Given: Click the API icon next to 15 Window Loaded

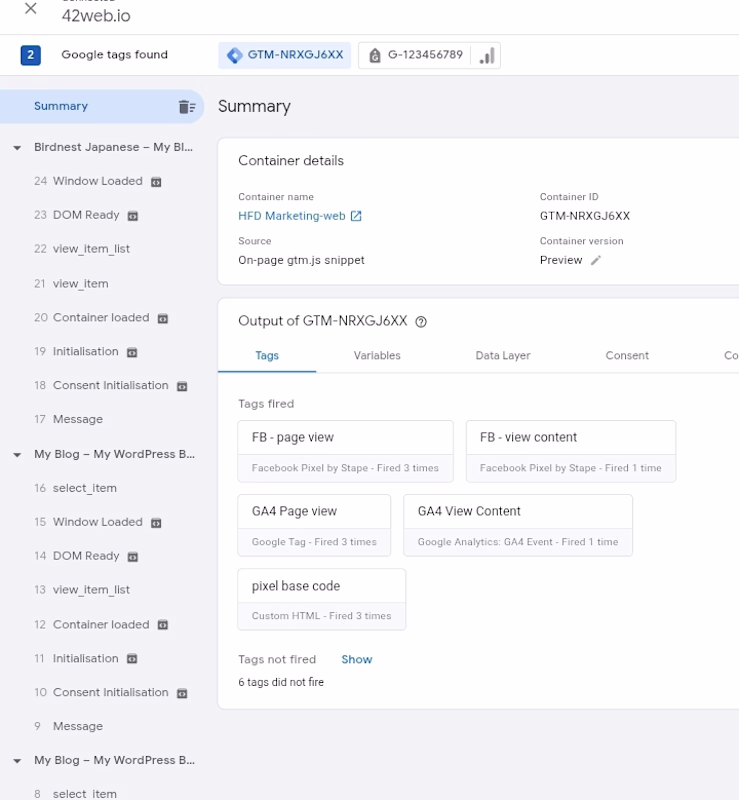Looking at the screenshot, I should coord(156,523).
